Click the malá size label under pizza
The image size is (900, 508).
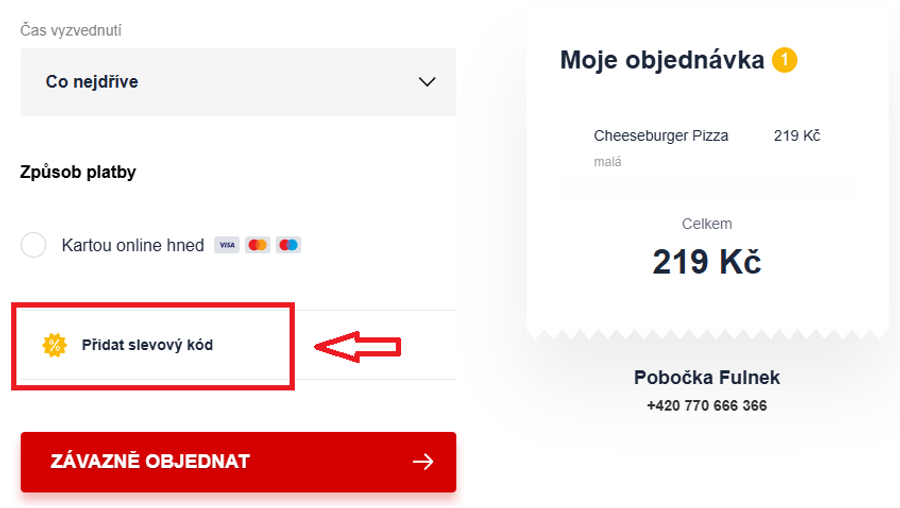(x=607, y=161)
